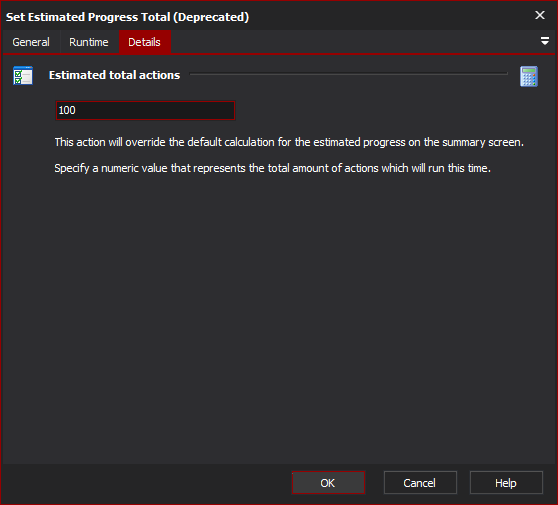This screenshot has height=505, width=558.
Task: Click the separator line beside the heading
Action: click(x=349, y=74)
